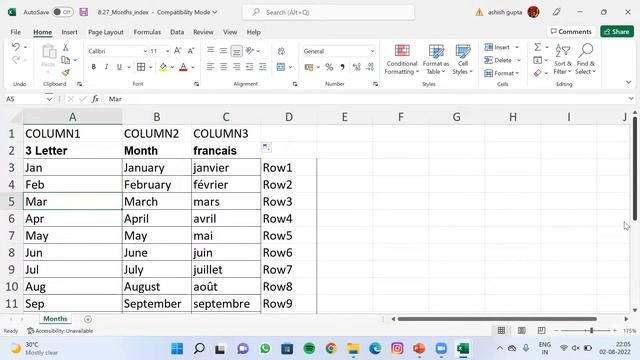Select Align Left
640x360 pixels.
[x=210, y=67]
